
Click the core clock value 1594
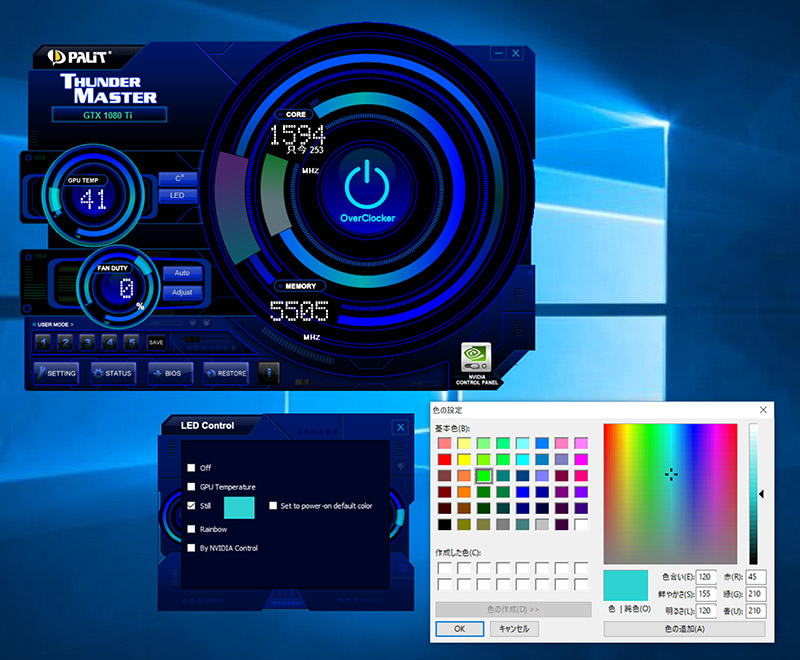(x=297, y=135)
